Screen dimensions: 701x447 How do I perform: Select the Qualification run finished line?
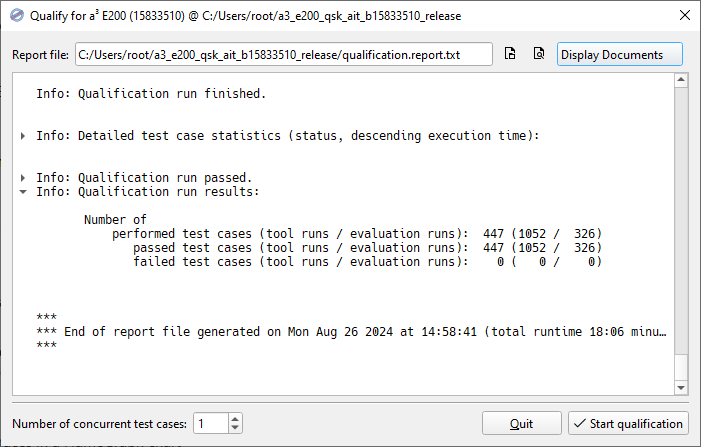(x=151, y=94)
